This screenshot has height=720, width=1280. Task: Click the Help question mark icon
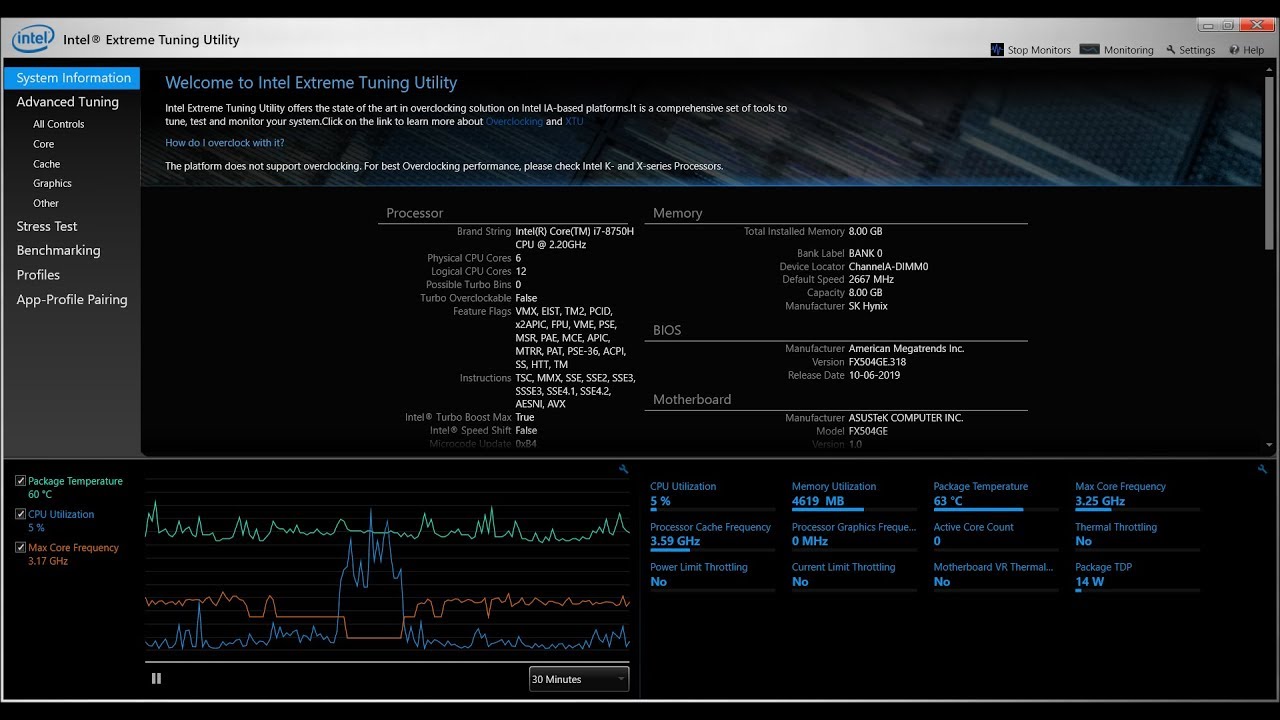(x=1235, y=50)
